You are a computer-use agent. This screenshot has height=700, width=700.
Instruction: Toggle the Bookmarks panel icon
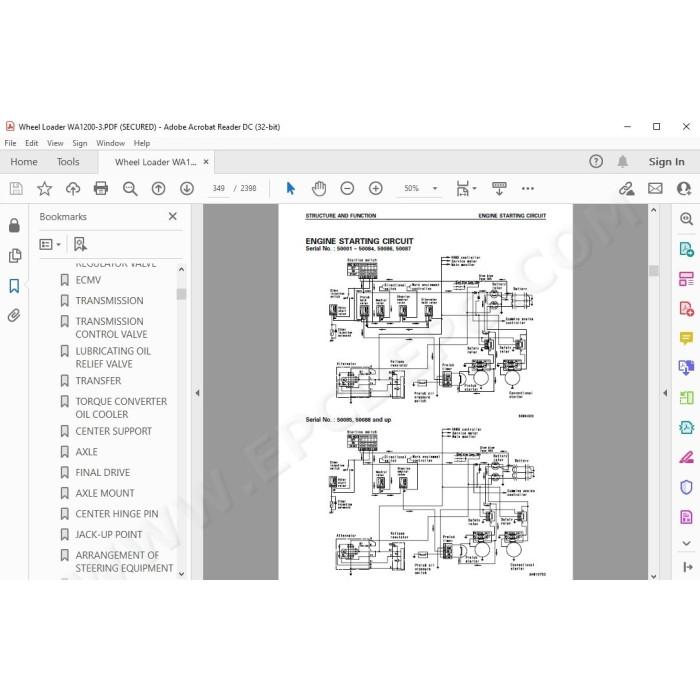point(14,286)
